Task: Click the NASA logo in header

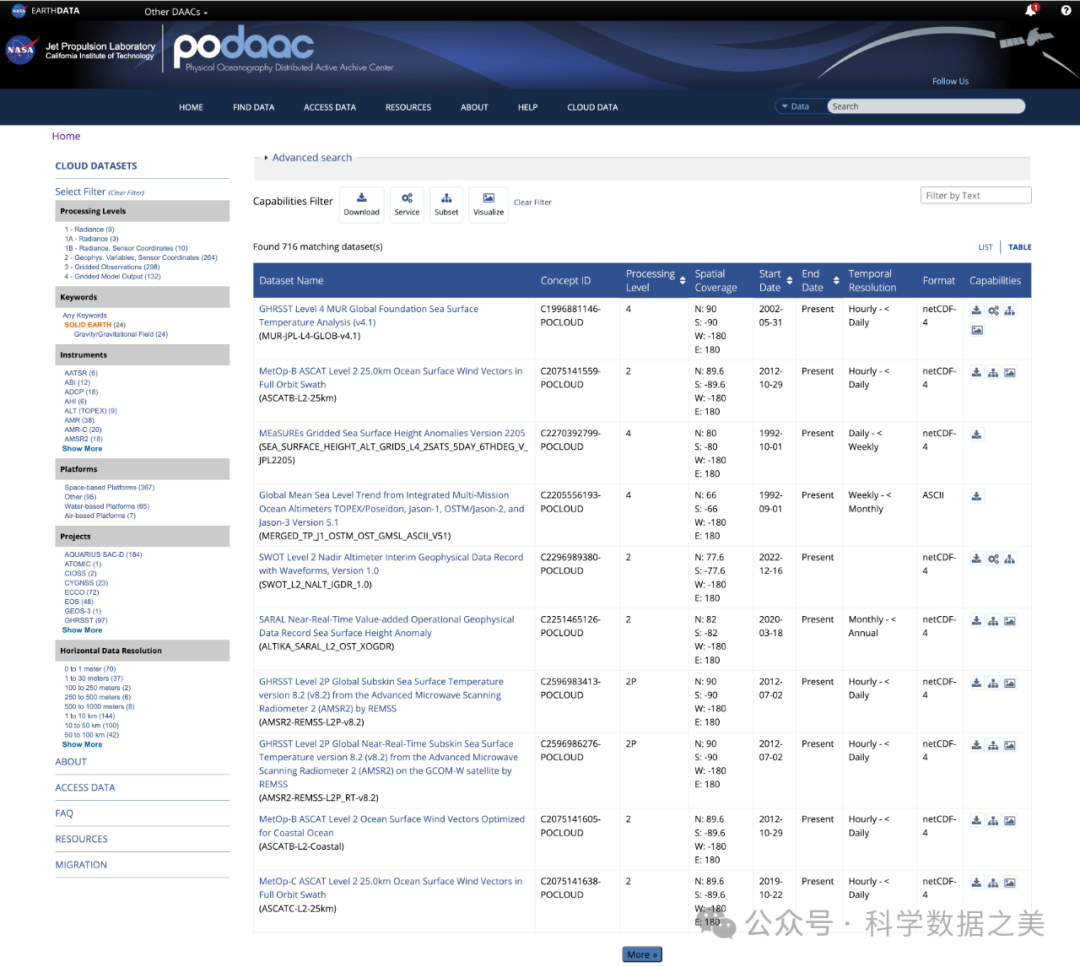Action: [x=20, y=50]
